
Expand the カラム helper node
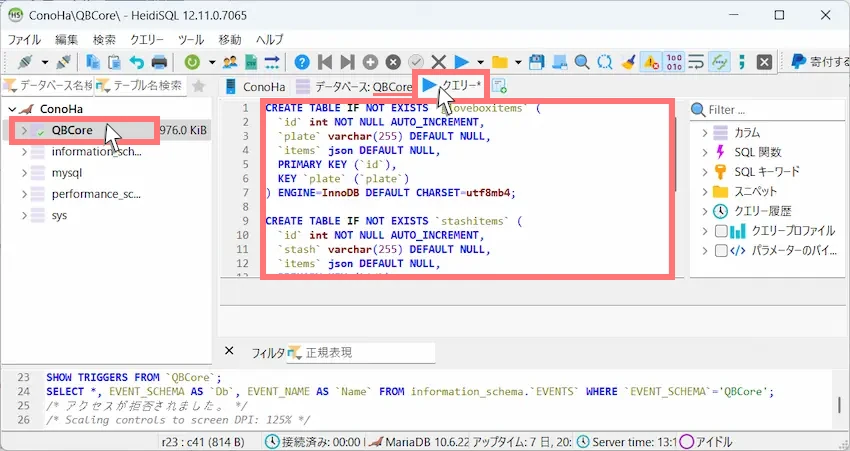tap(705, 133)
